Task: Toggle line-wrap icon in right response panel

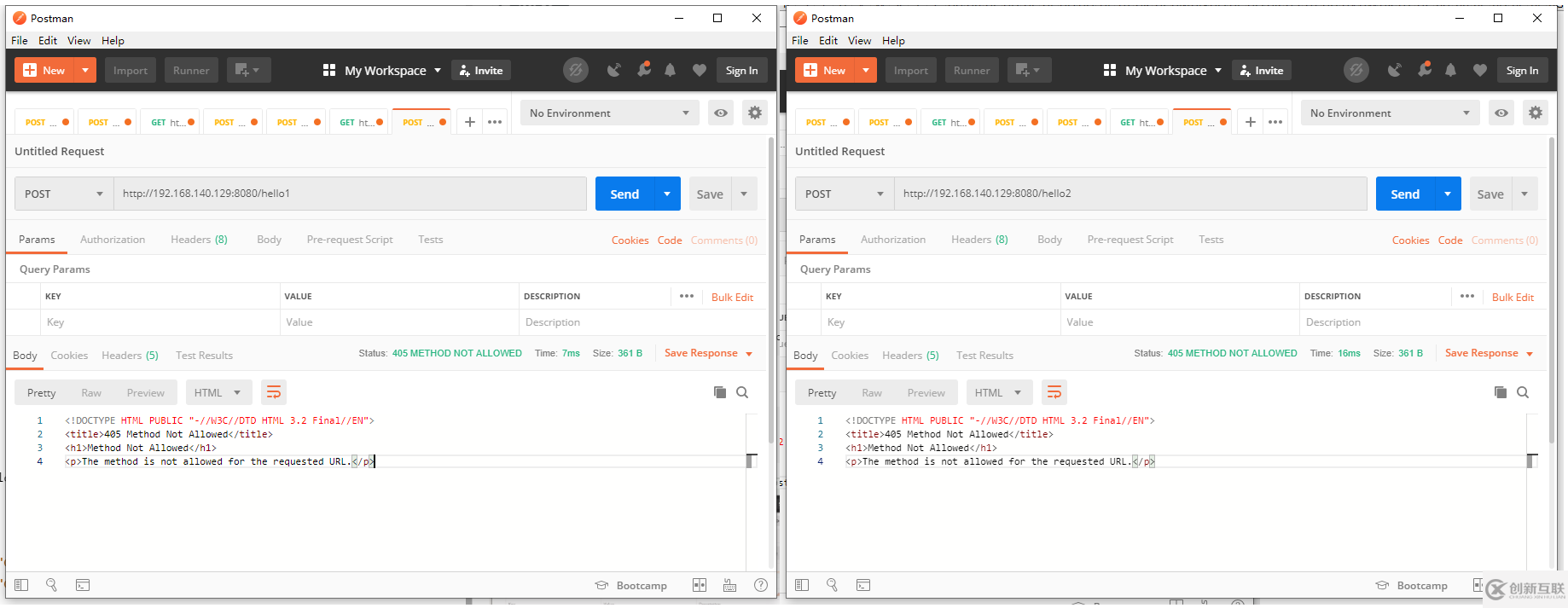Action: (1054, 392)
